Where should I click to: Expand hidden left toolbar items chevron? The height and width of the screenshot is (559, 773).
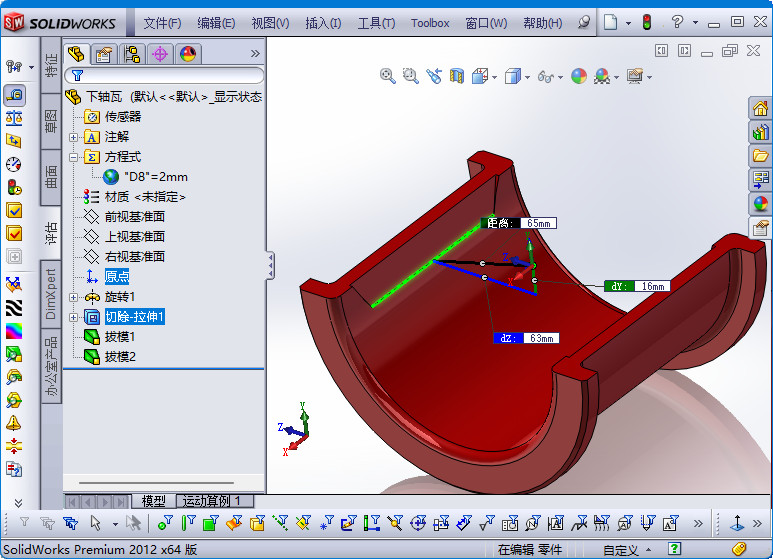pos(18,503)
